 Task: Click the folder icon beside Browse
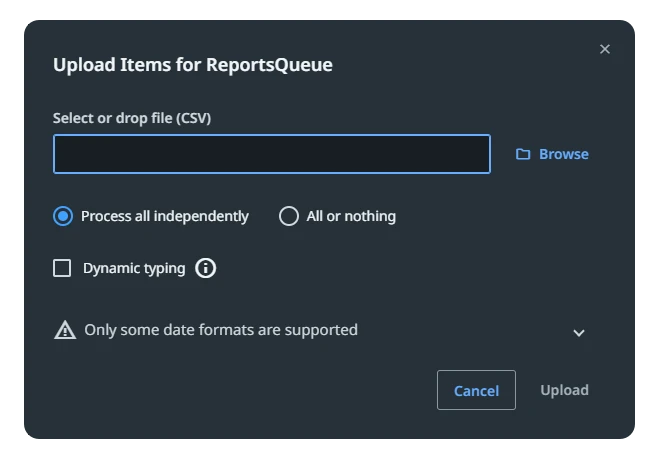click(523, 154)
